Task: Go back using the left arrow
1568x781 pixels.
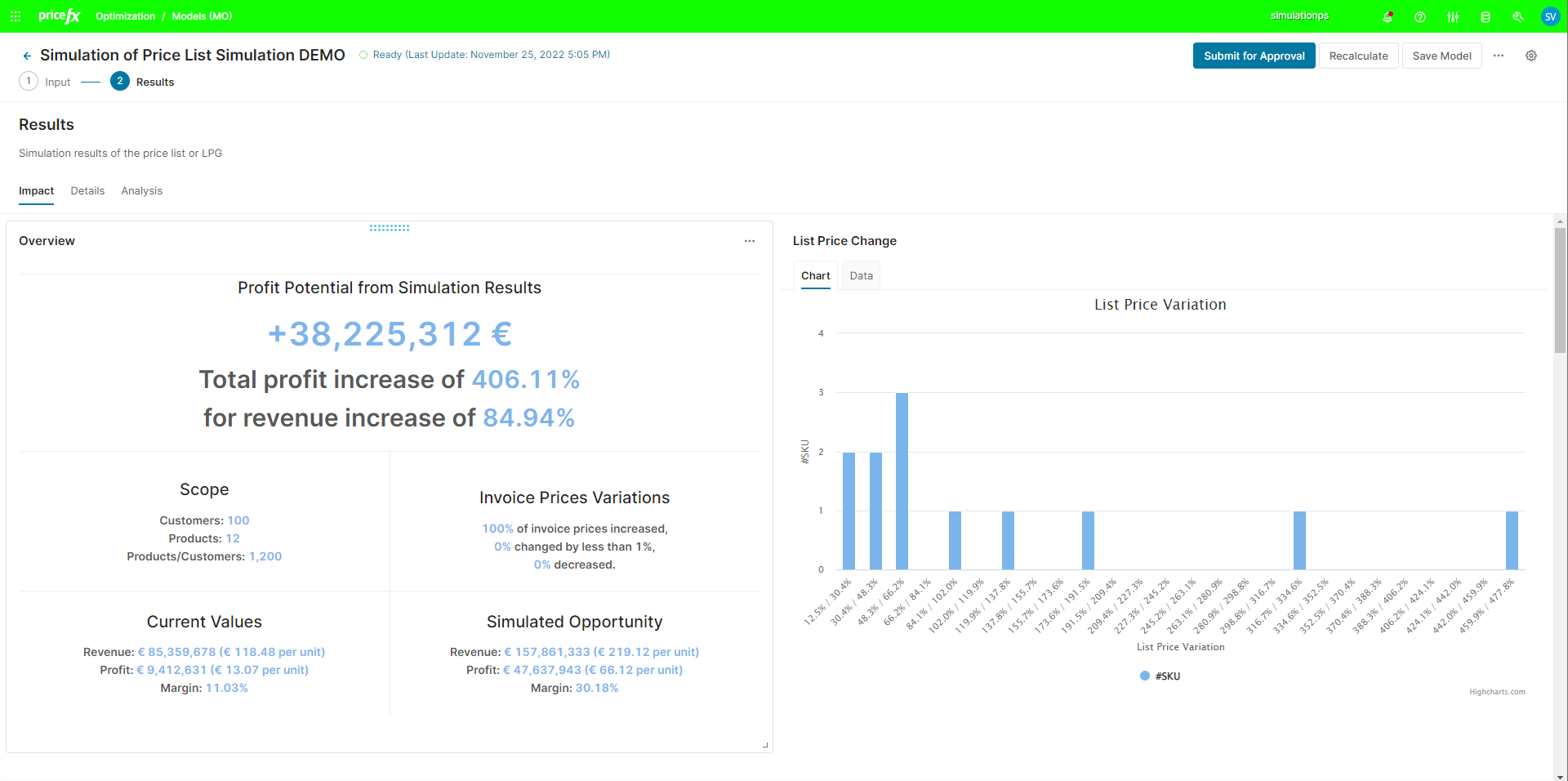Action: [x=27, y=56]
